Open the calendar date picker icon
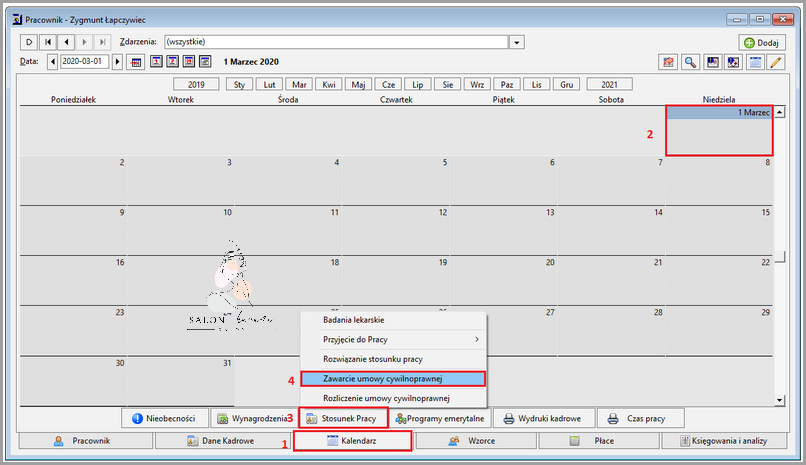The height and width of the screenshot is (465, 806). pyautogui.click(x=139, y=62)
